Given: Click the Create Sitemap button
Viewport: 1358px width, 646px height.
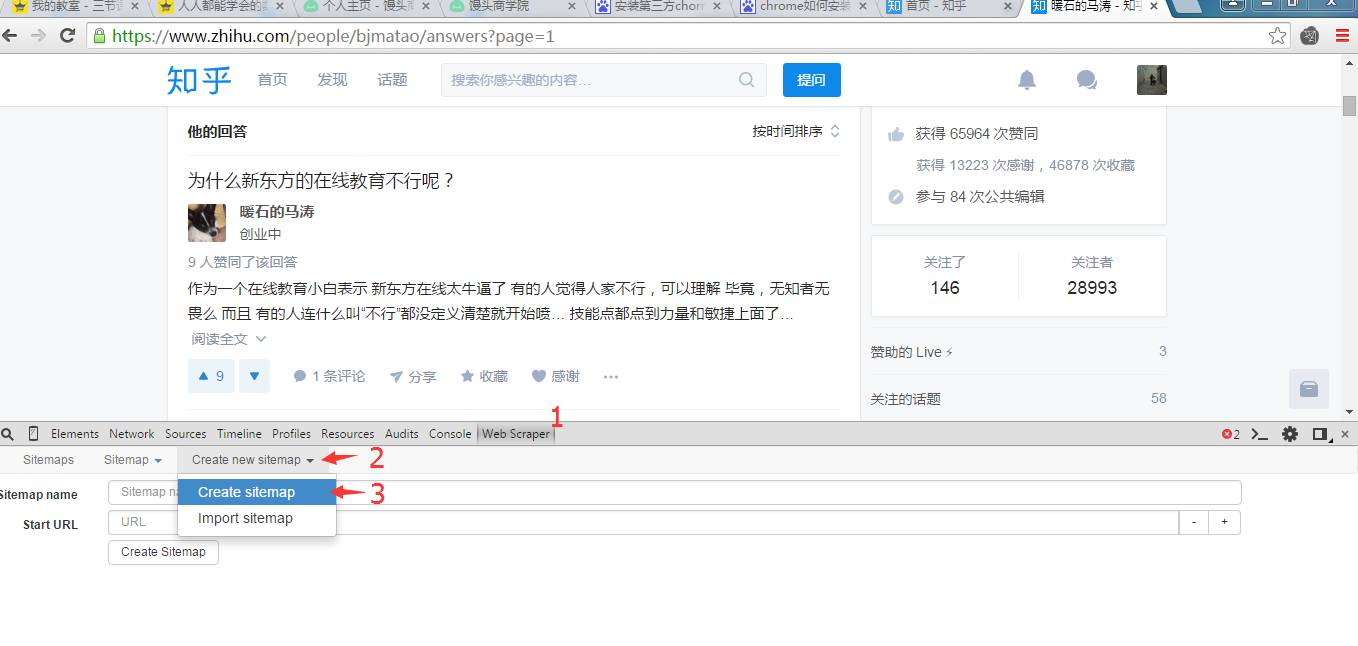Looking at the screenshot, I should [163, 552].
